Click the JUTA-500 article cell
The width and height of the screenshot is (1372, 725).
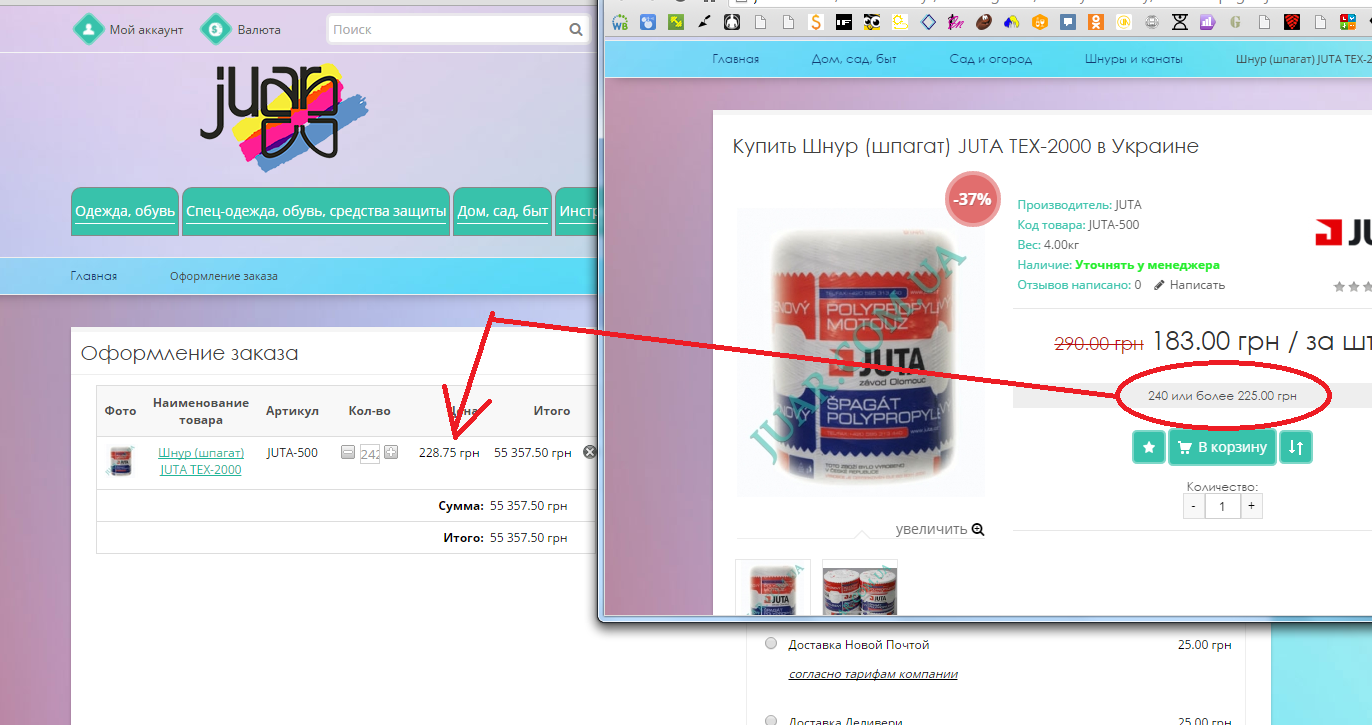click(x=292, y=453)
